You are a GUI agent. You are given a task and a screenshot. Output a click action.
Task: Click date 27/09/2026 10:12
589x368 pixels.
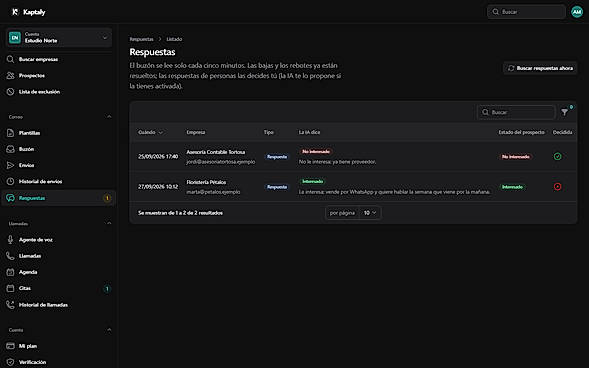pyautogui.click(x=158, y=187)
